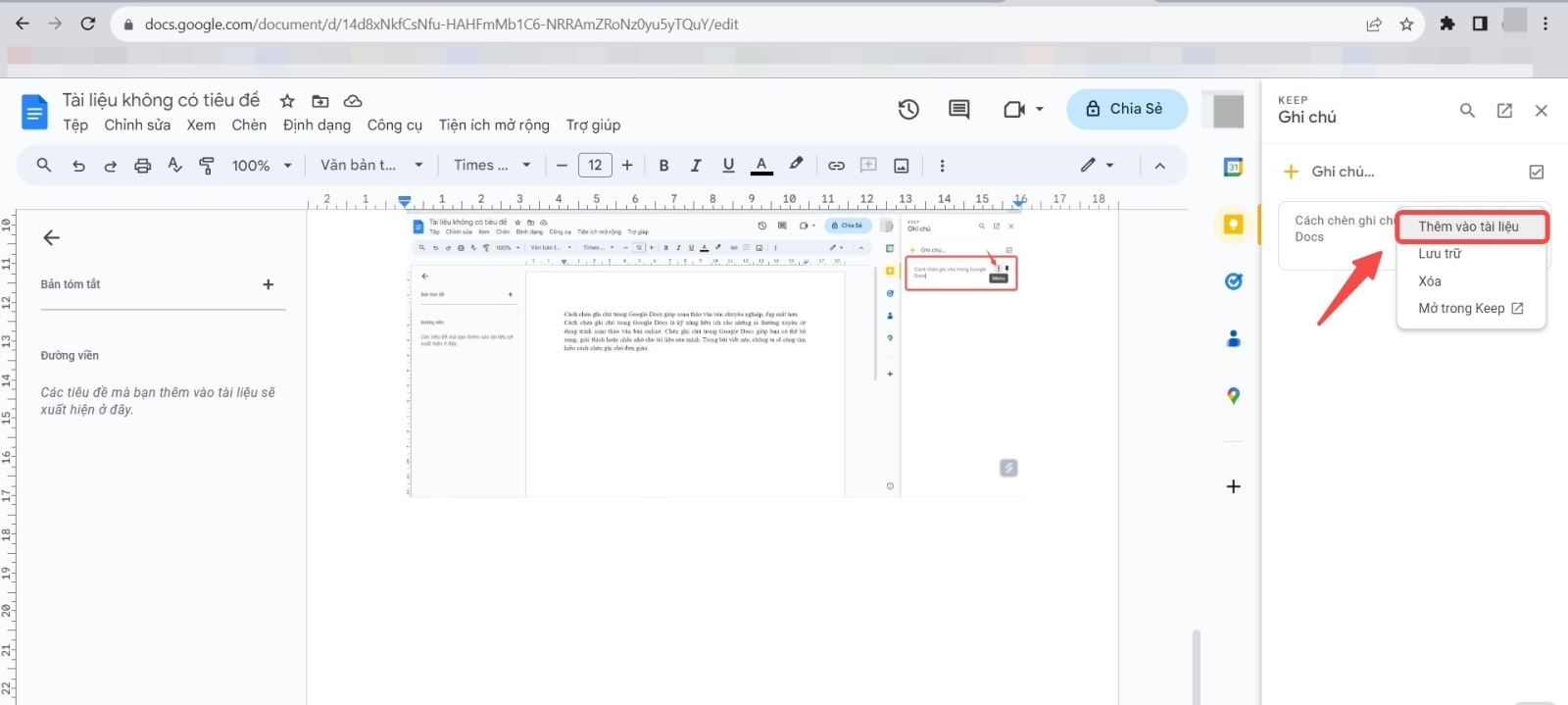Image resolution: width=1568 pixels, height=705 pixels.
Task: Activate the paint format tool
Action: point(207,166)
